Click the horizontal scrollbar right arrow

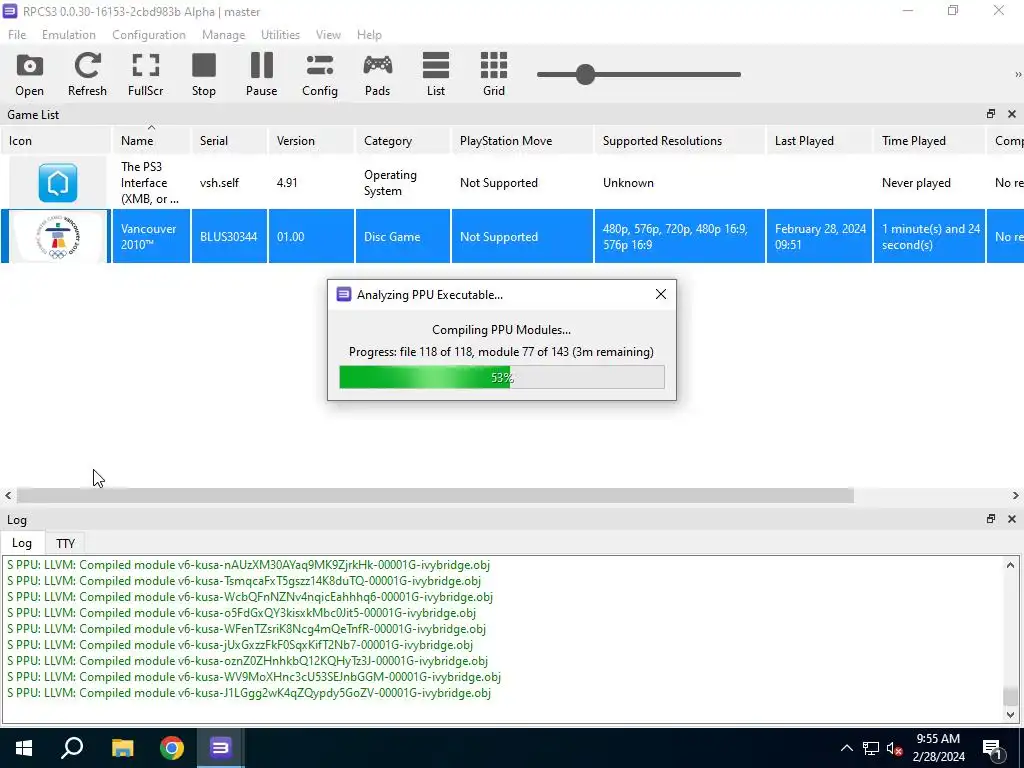(1016, 496)
